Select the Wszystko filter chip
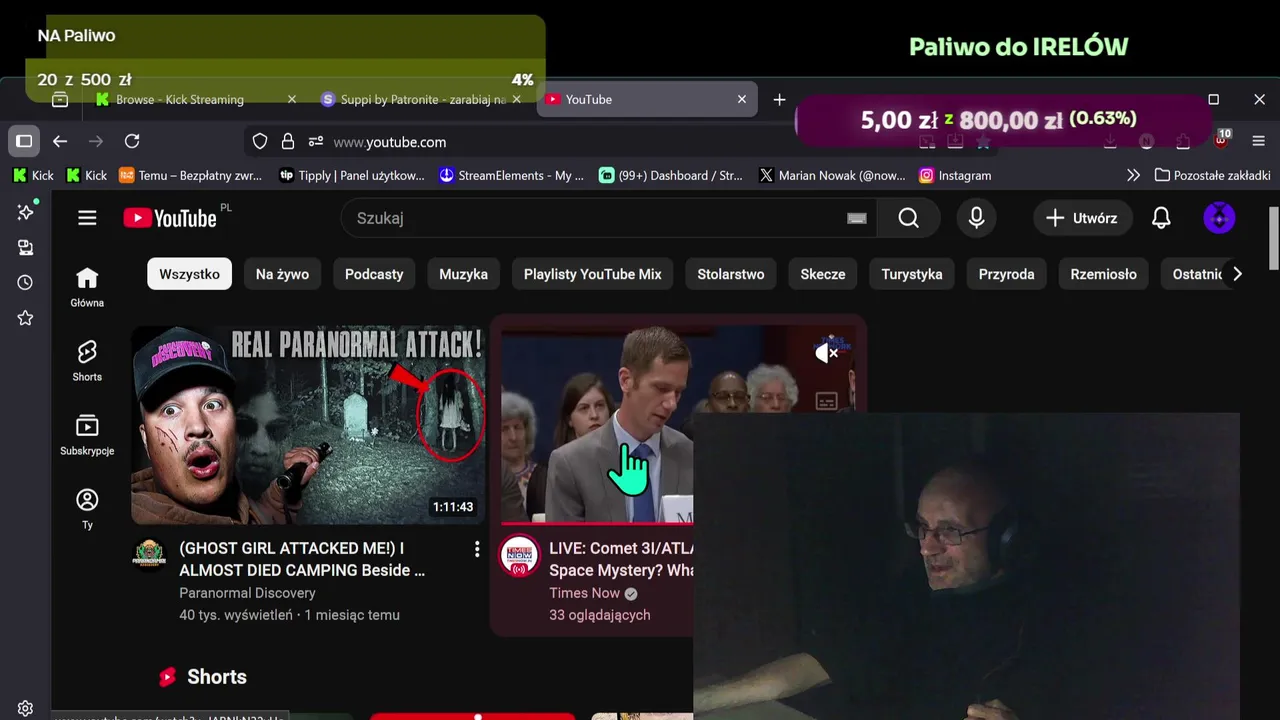This screenshot has width=1280, height=720. (189, 274)
